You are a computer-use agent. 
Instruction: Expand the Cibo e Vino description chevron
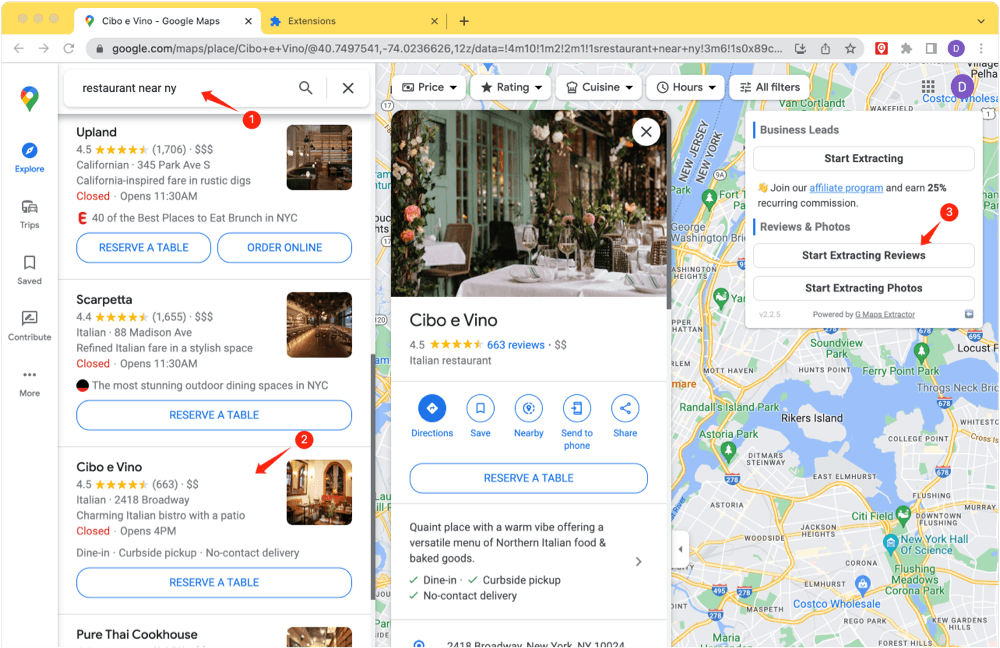point(638,561)
